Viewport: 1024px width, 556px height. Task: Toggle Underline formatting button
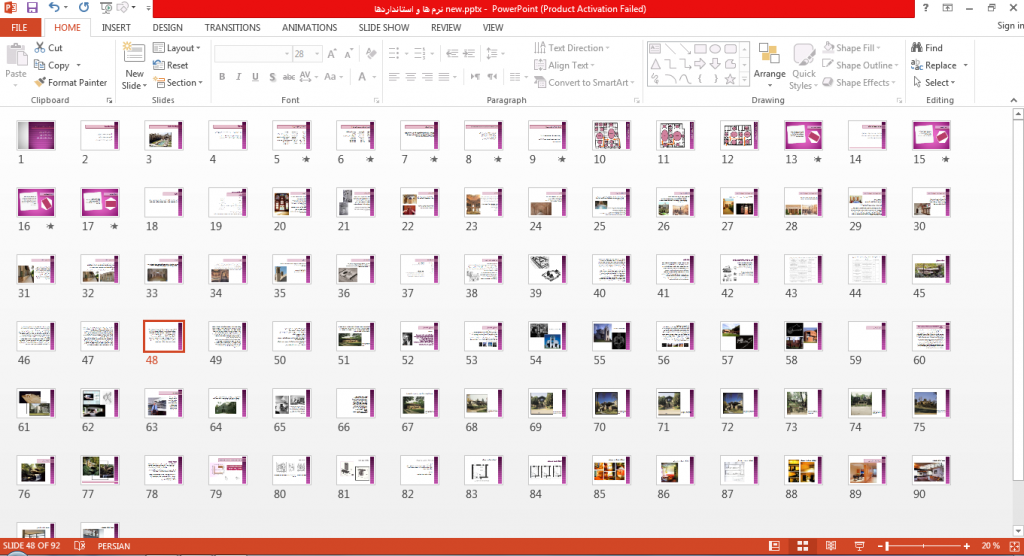point(255,76)
